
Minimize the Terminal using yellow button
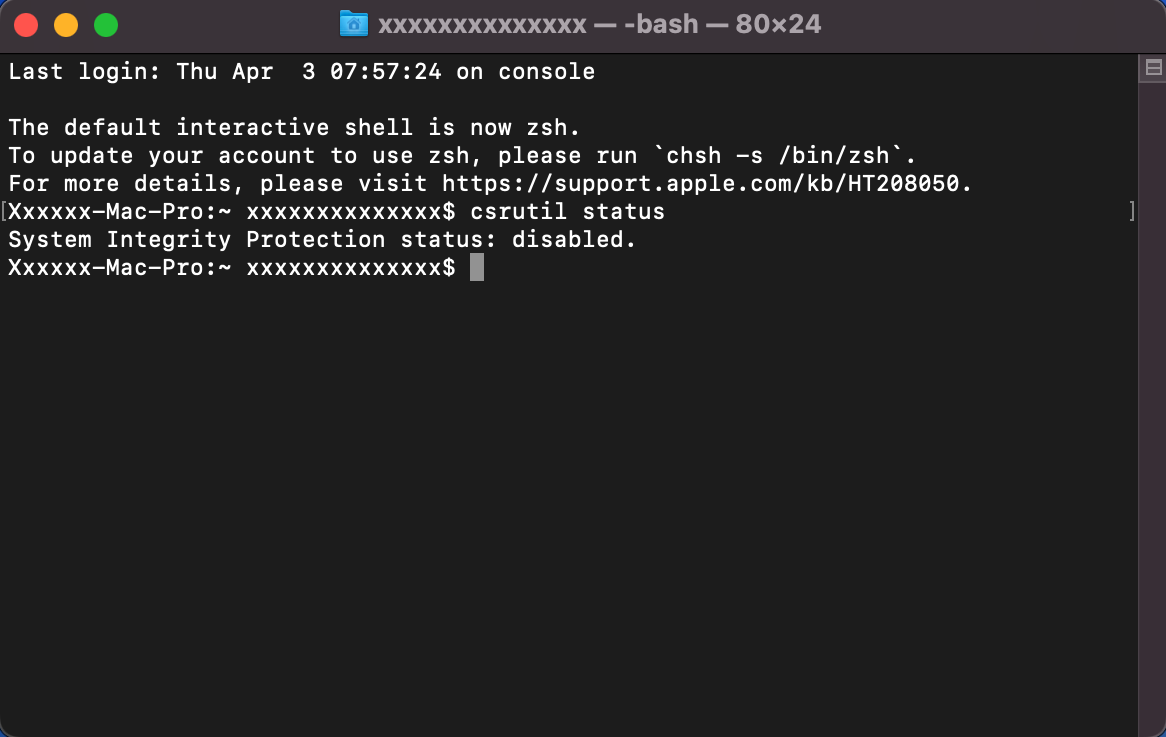click(66, 25)
